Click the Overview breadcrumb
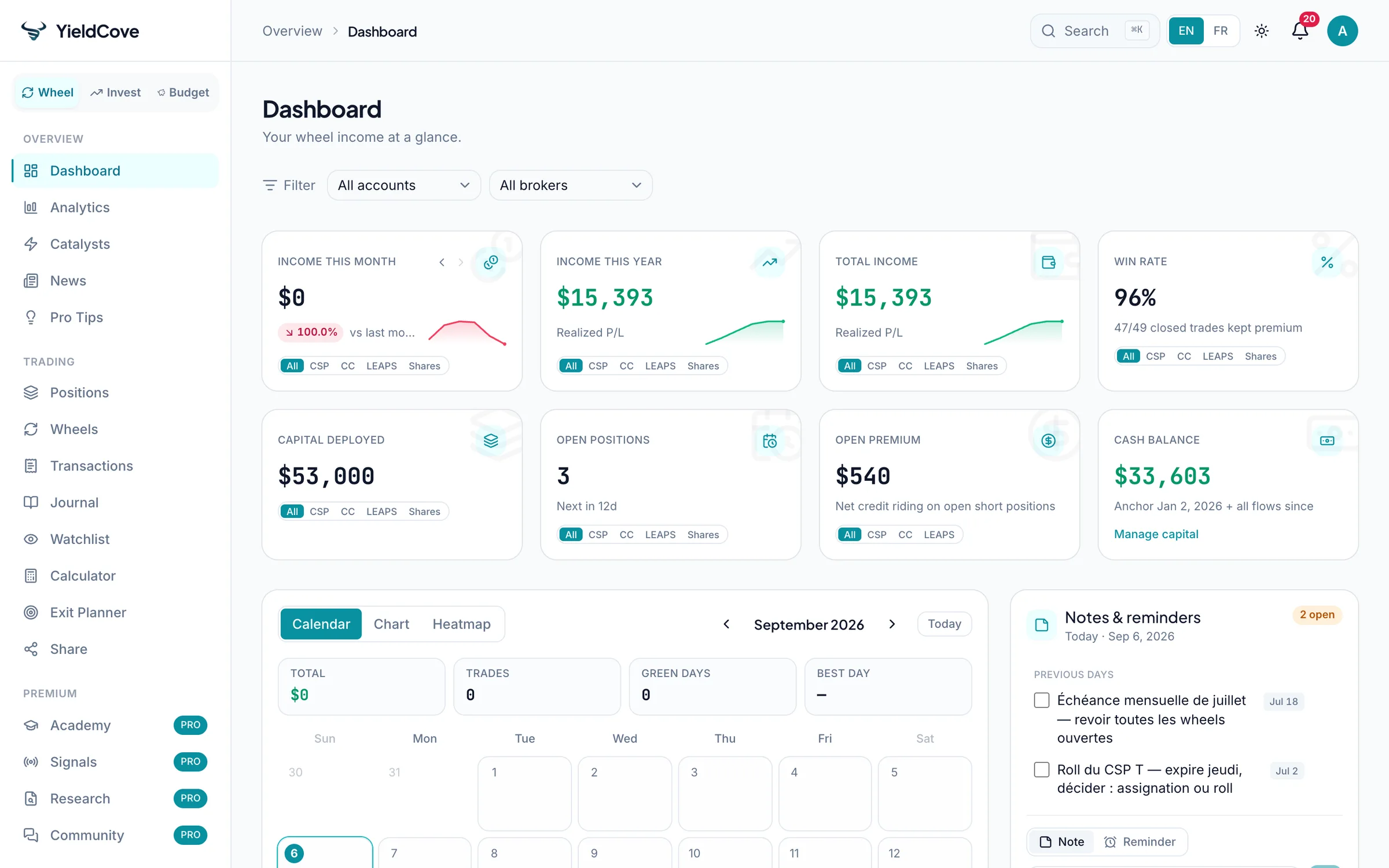Viewport: 1389px width, 868px height. (x=292, y=31)
